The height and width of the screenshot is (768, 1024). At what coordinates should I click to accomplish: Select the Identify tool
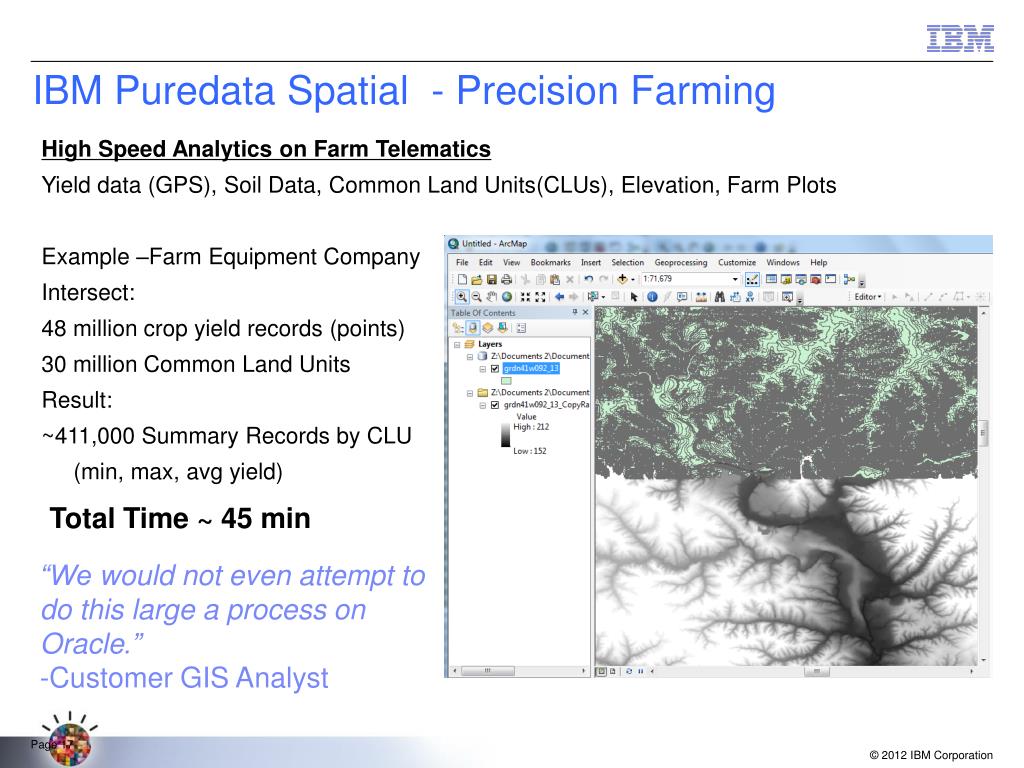(x=652, y=296)
